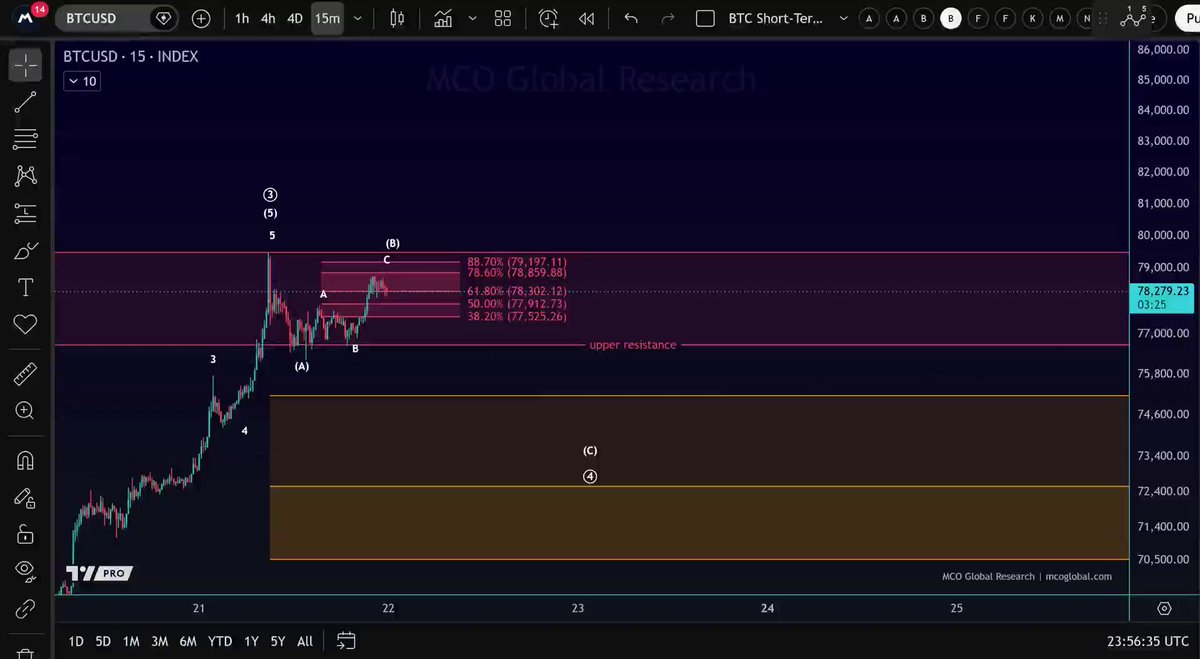Click the square layout icon beside BTC Short-Ter
This screenshot has height=659, width=1200.
pyautogui.click(x=705, y=18)
